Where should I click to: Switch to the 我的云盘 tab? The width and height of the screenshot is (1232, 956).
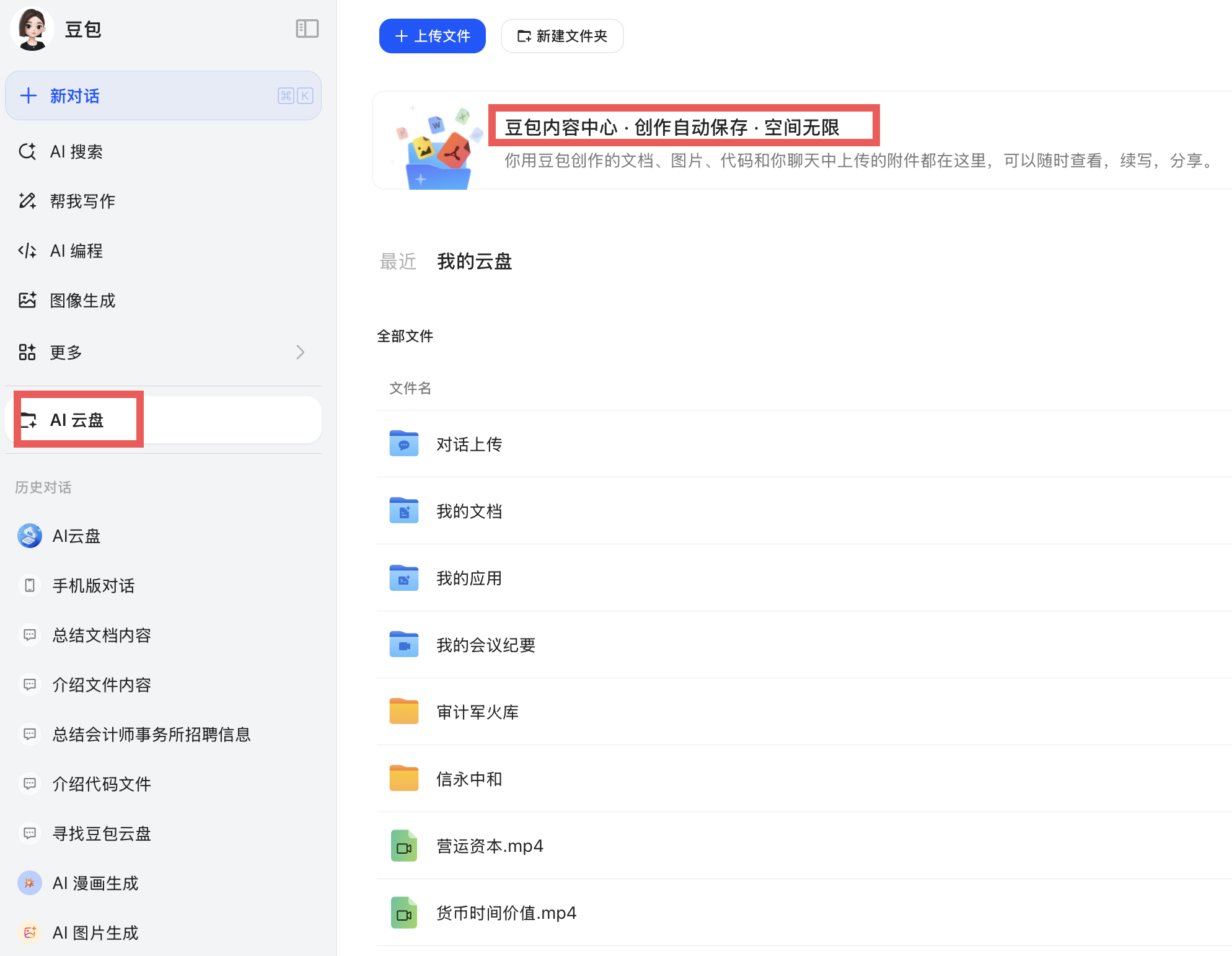(475, 262)
